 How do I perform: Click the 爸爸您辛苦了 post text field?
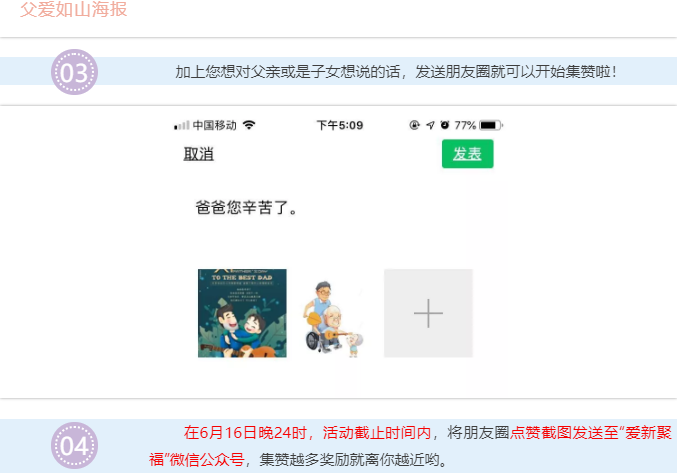(246, 209)
